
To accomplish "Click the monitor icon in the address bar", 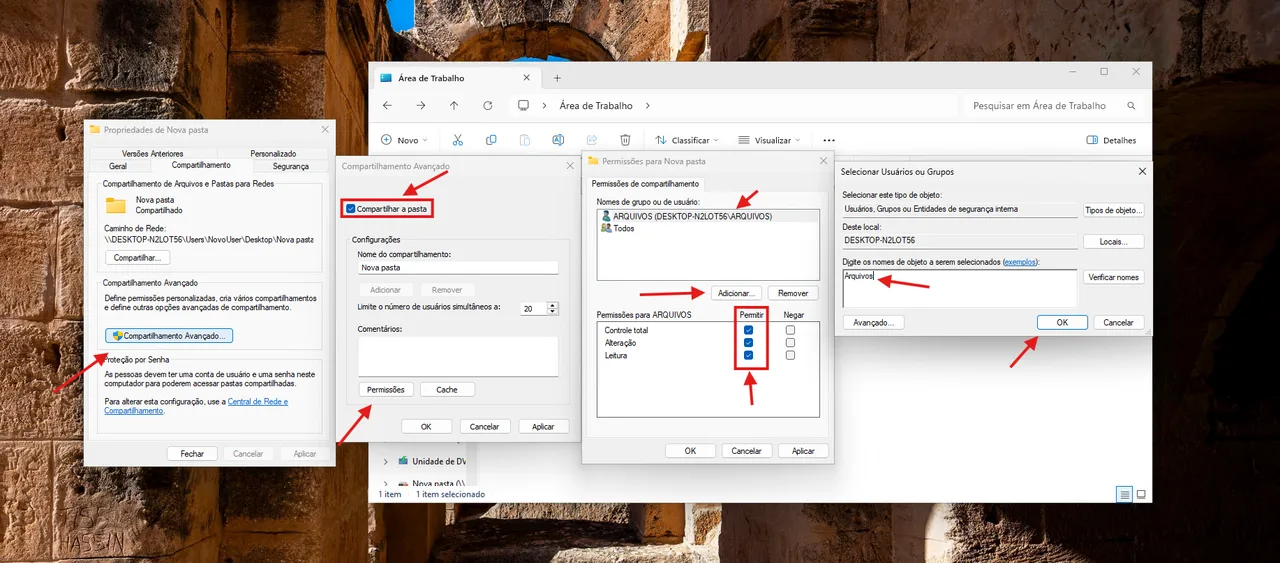I will 523,105.
